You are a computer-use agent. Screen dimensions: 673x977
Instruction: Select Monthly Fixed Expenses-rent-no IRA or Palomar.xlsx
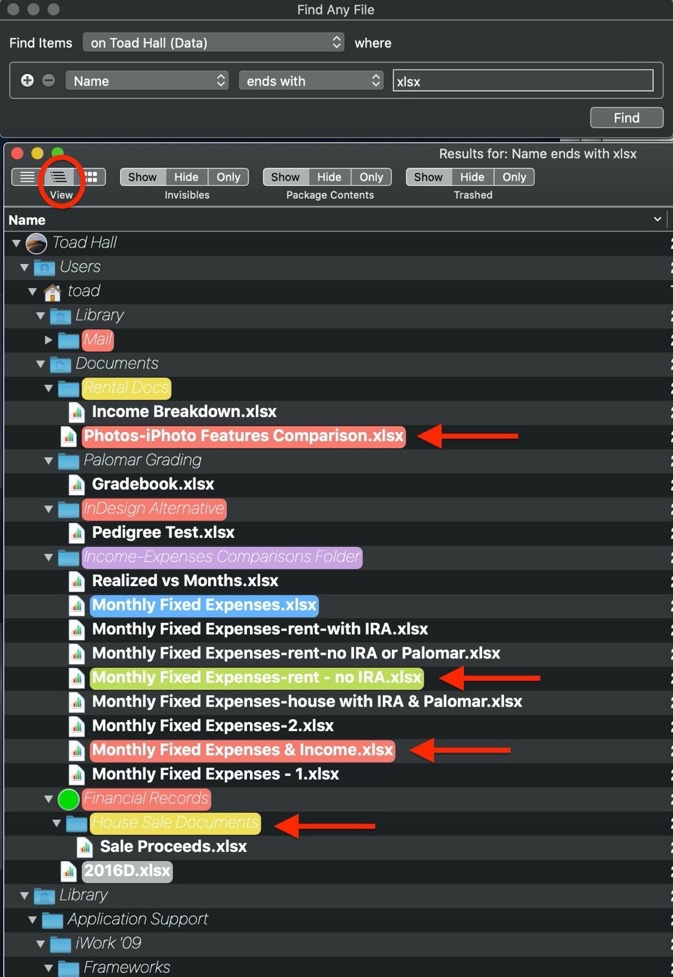pos(296,654)
